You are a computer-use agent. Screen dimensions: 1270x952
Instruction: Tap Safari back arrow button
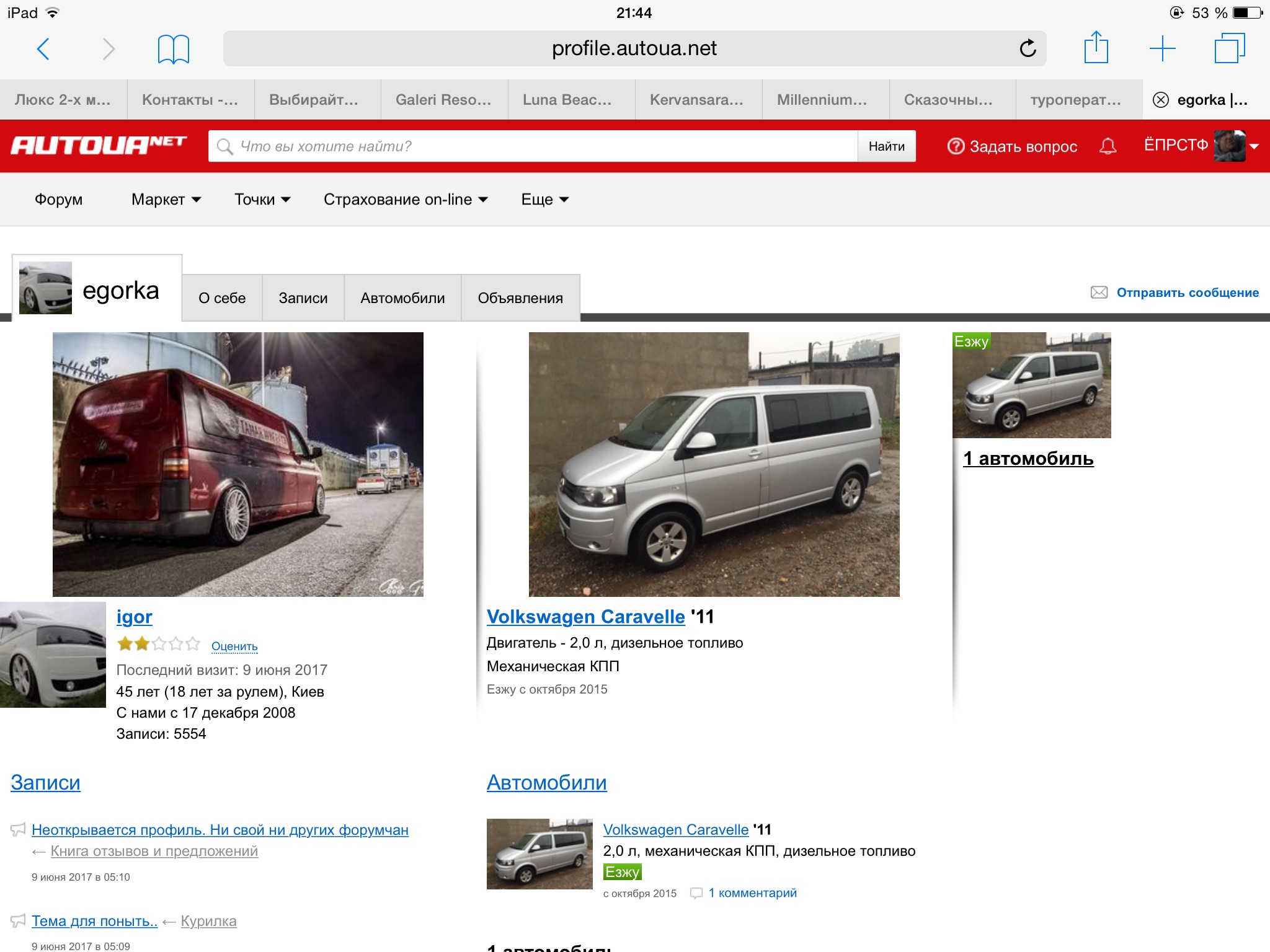coord(43,48)
